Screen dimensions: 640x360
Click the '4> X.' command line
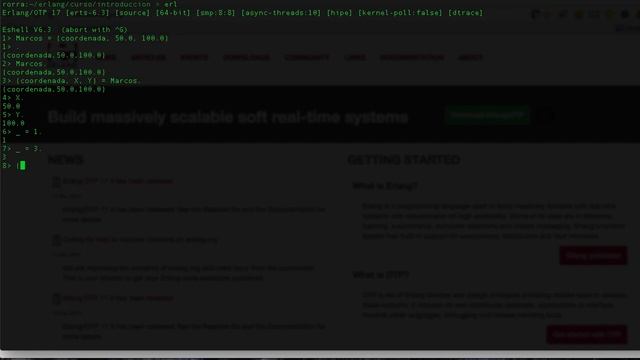(13, 98)
